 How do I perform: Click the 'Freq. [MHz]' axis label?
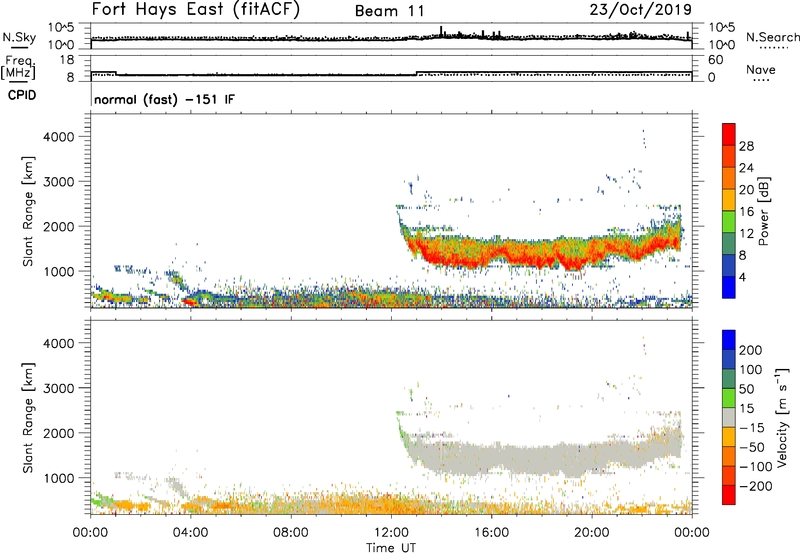(19, 67)
